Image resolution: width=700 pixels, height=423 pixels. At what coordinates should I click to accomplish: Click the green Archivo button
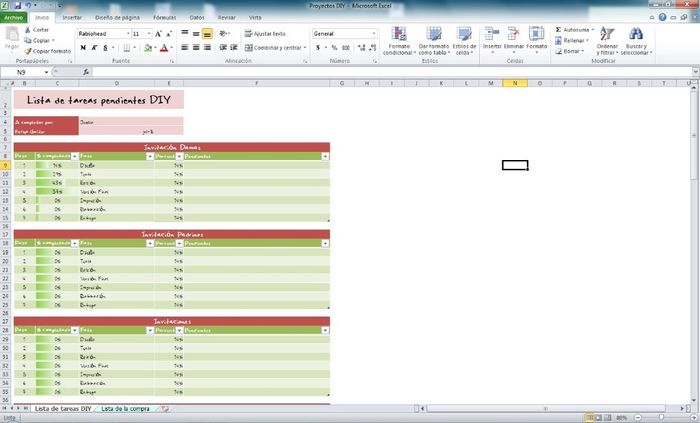click(13, 18)
